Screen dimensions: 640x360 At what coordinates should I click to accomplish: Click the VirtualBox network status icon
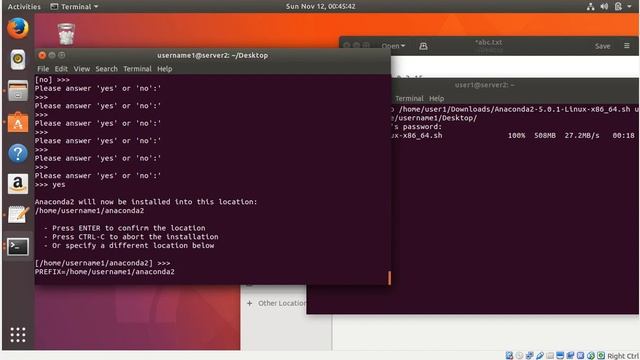[529, 356]
